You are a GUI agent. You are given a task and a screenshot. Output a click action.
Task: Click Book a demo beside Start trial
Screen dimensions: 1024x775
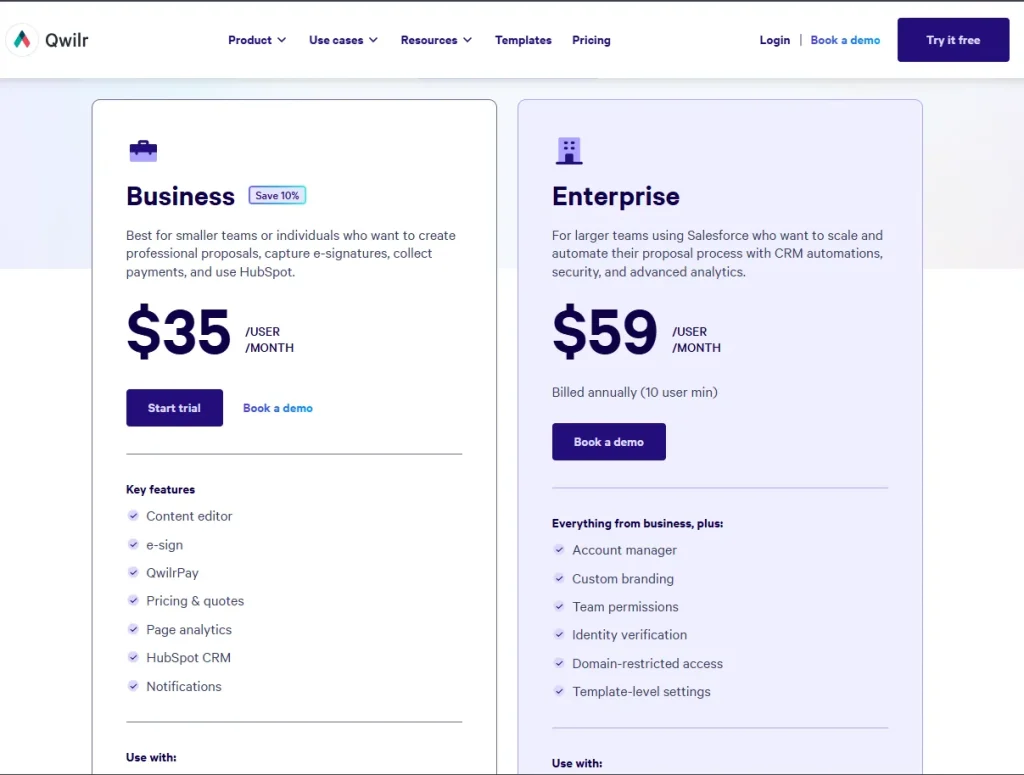pos(278,408)
